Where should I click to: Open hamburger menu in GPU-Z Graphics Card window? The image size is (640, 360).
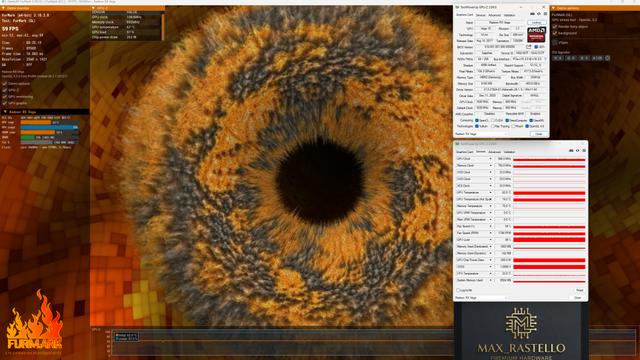click(545, 14)
